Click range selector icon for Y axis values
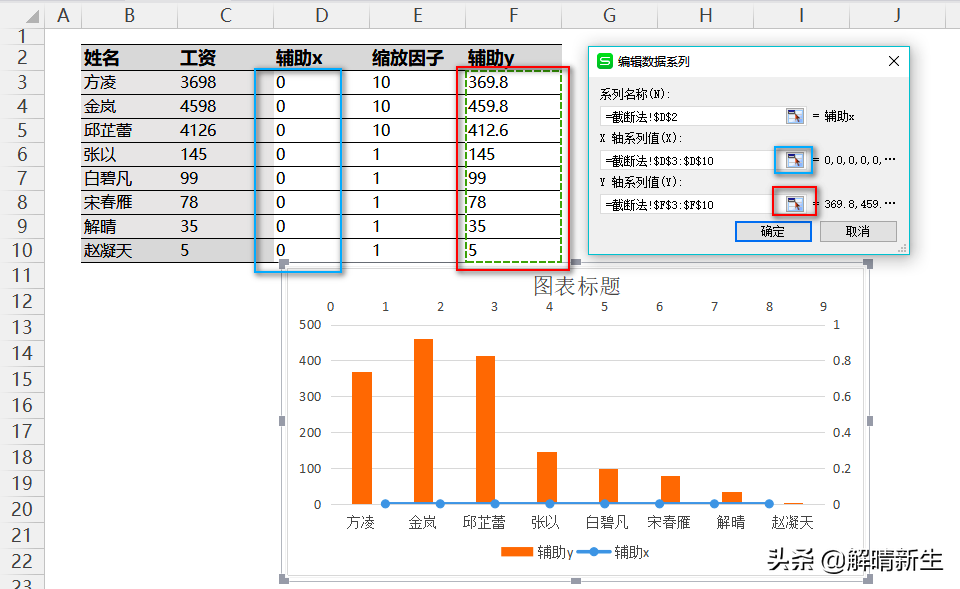 [795, 204]
